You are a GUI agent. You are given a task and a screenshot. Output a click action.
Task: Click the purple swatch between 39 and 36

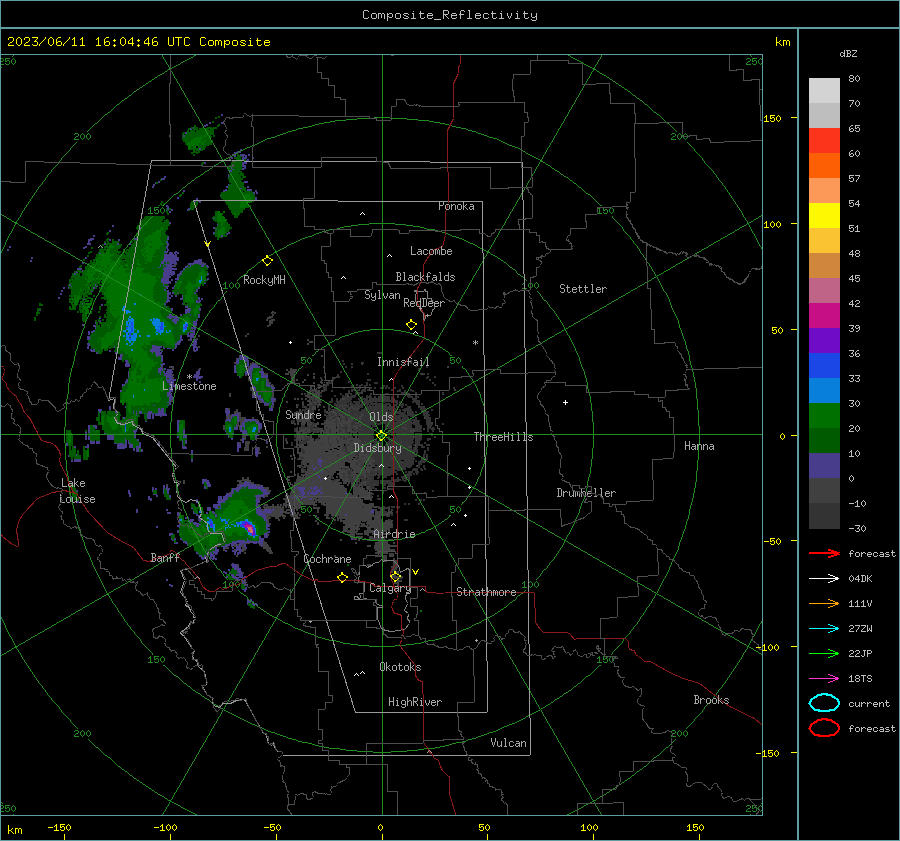[824, 341]
